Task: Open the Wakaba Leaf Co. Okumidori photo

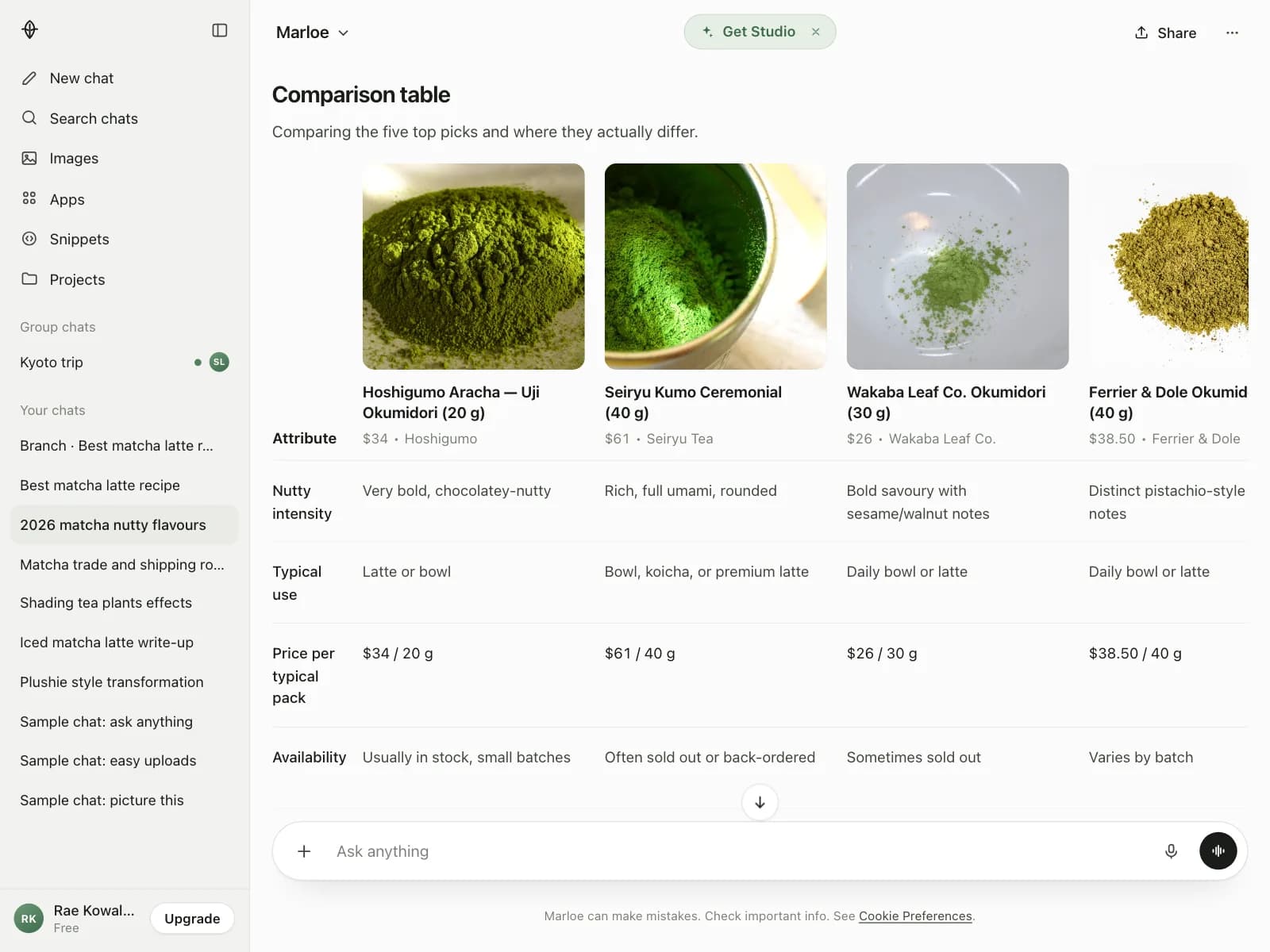Action: point(958,267)
